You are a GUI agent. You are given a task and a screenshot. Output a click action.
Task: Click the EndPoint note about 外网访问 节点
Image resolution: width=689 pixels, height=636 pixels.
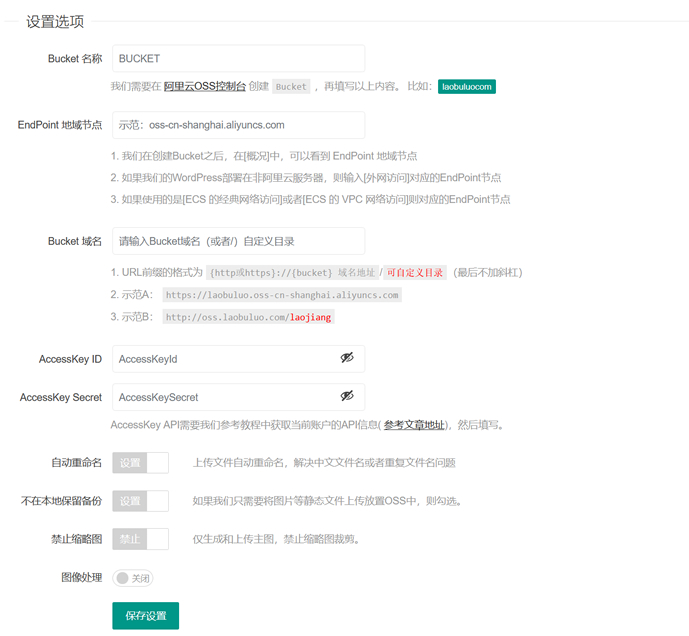point(306,178)
